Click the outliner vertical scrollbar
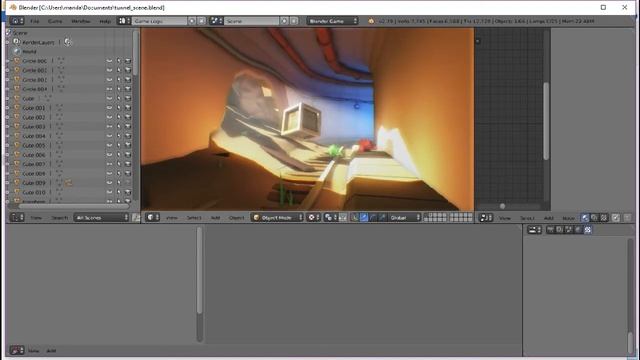The image size is (640, 360). pyautogui.click(x=136, y=53)
